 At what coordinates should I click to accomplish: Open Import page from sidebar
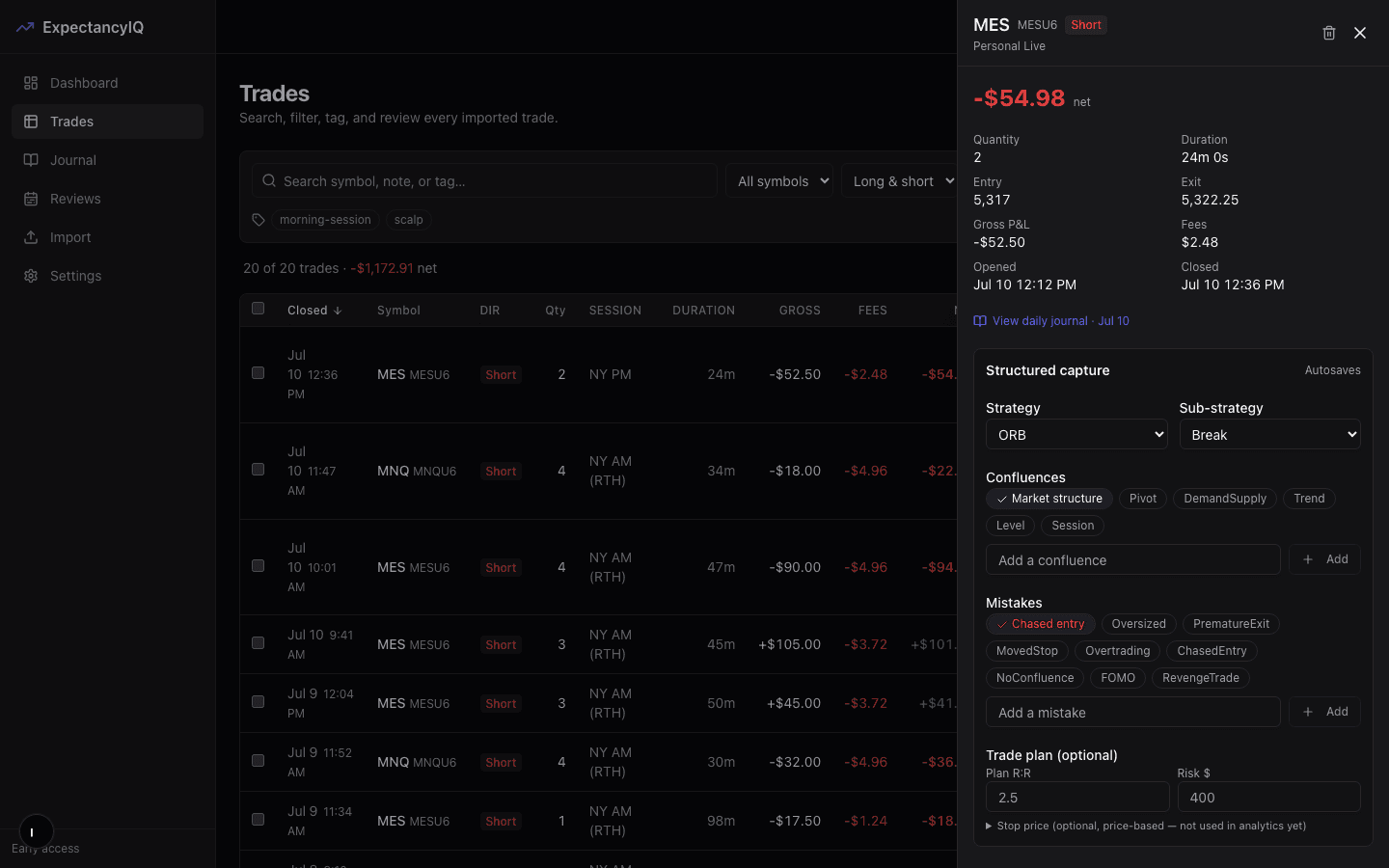107,237
